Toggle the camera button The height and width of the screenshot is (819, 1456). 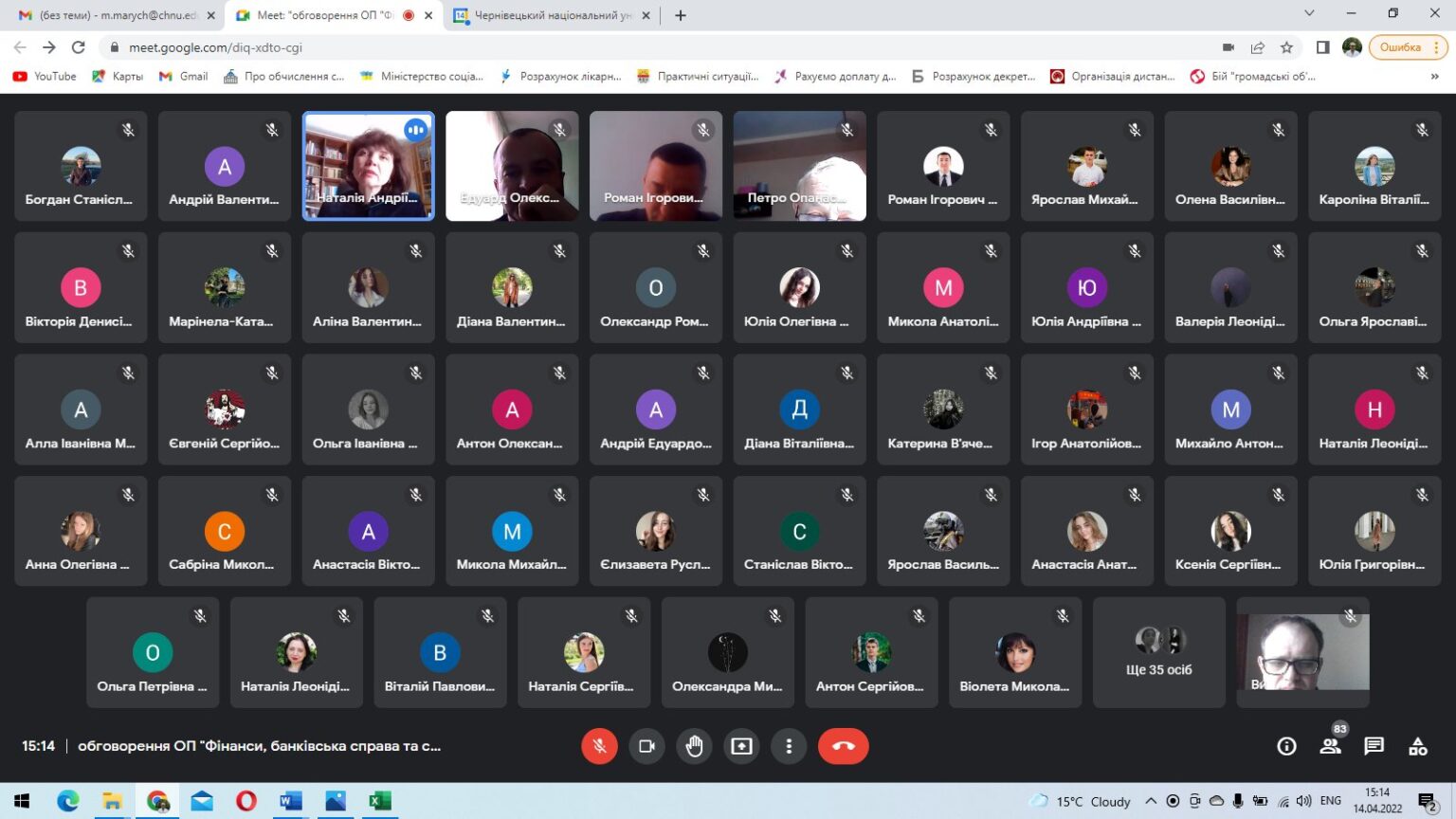(646, 746)
